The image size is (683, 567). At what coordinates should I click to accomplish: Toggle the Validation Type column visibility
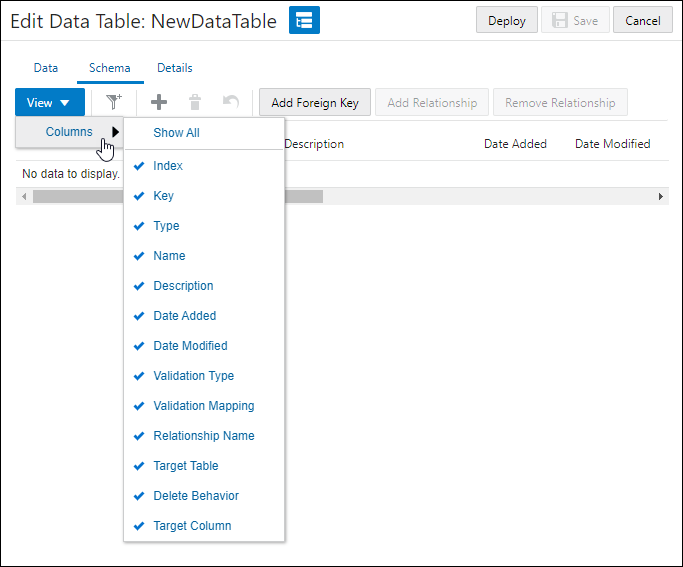click(193, 376)
